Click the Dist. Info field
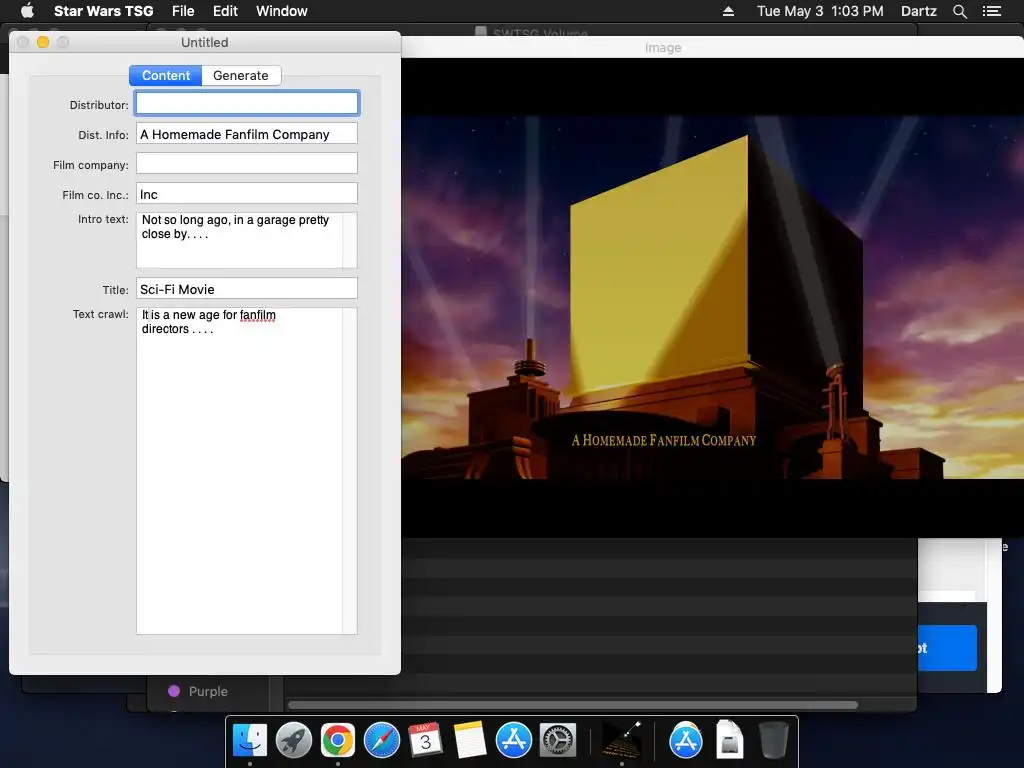 click(x=247, y=134)
